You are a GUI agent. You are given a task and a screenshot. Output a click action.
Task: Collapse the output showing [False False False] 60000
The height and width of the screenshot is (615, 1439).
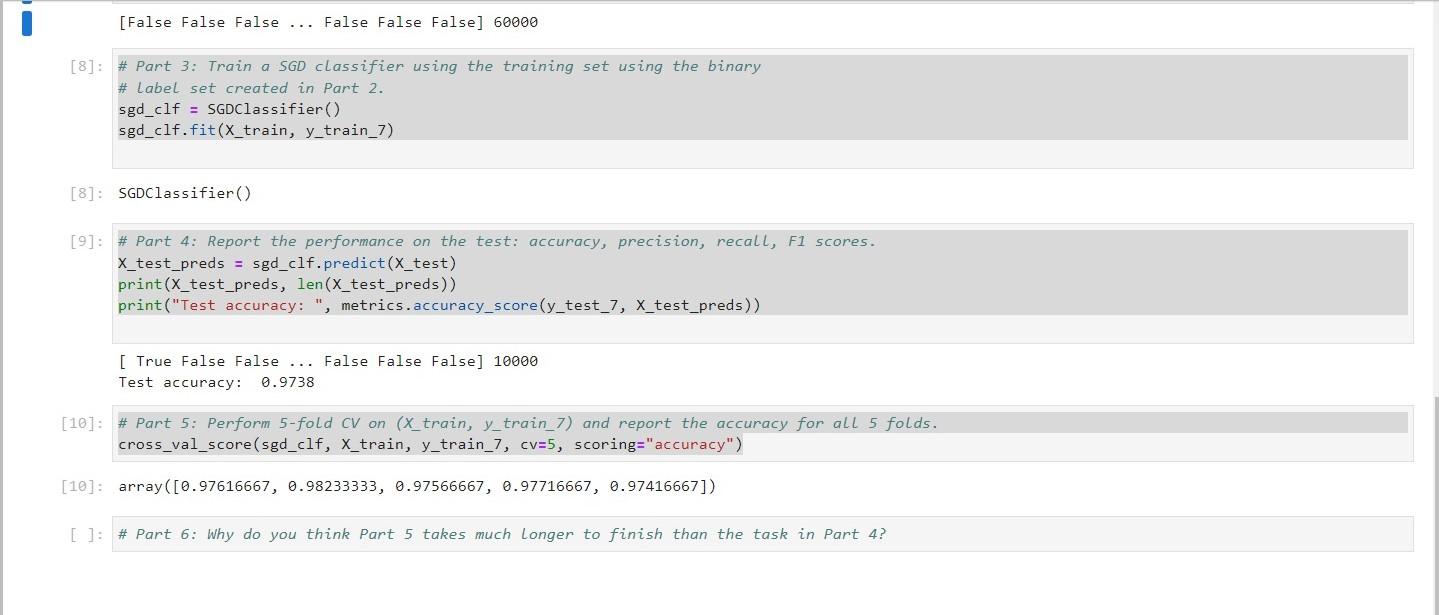click(x=27, y=21)
